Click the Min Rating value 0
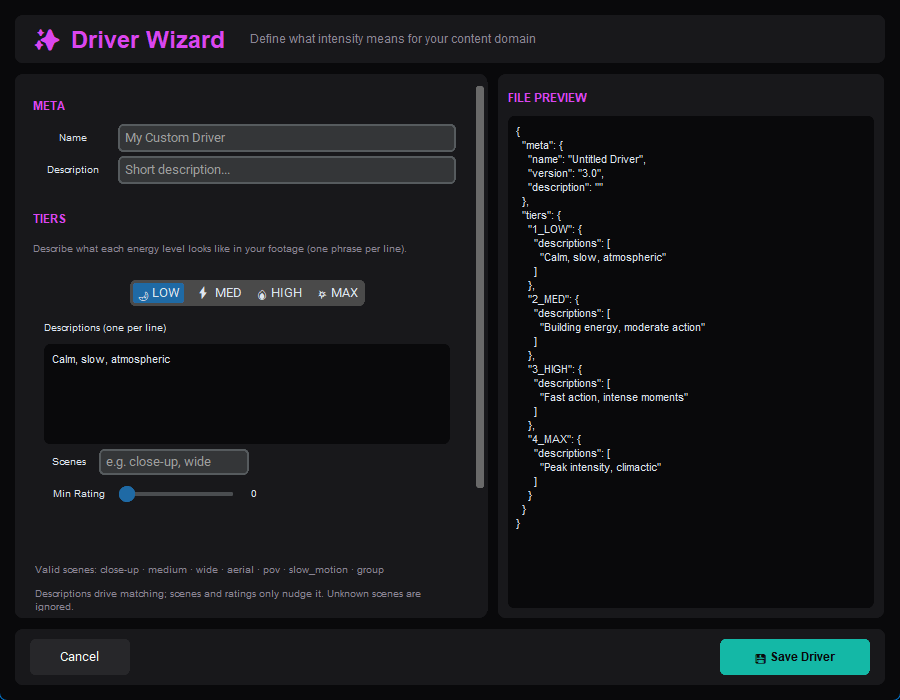Screen dimensions: 900x700 click(254, 494)
